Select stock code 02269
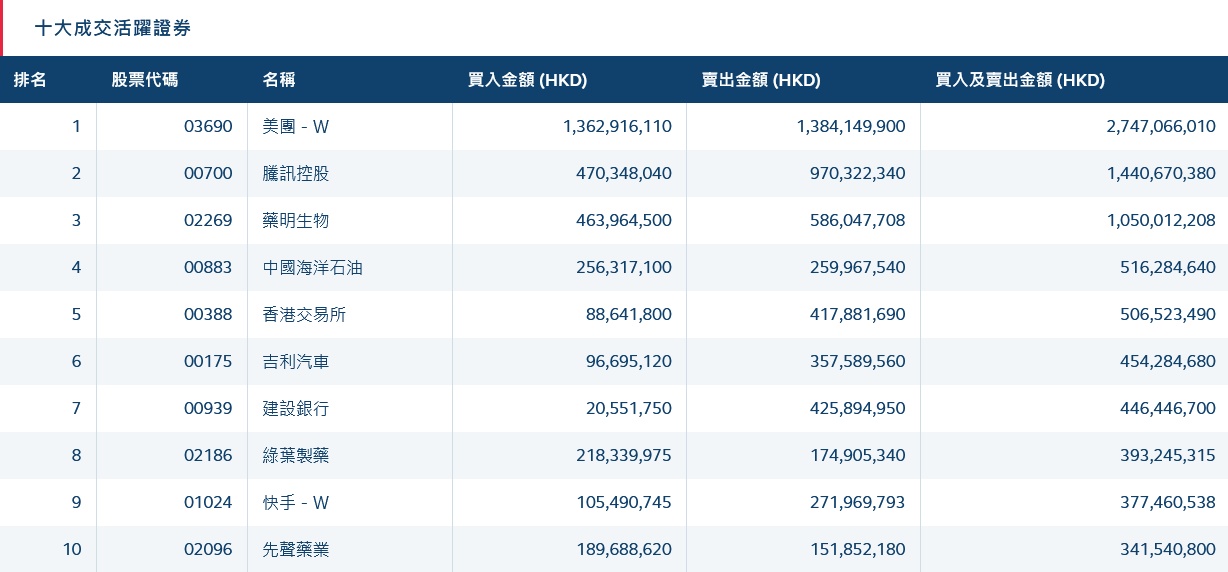 (208, 221)
